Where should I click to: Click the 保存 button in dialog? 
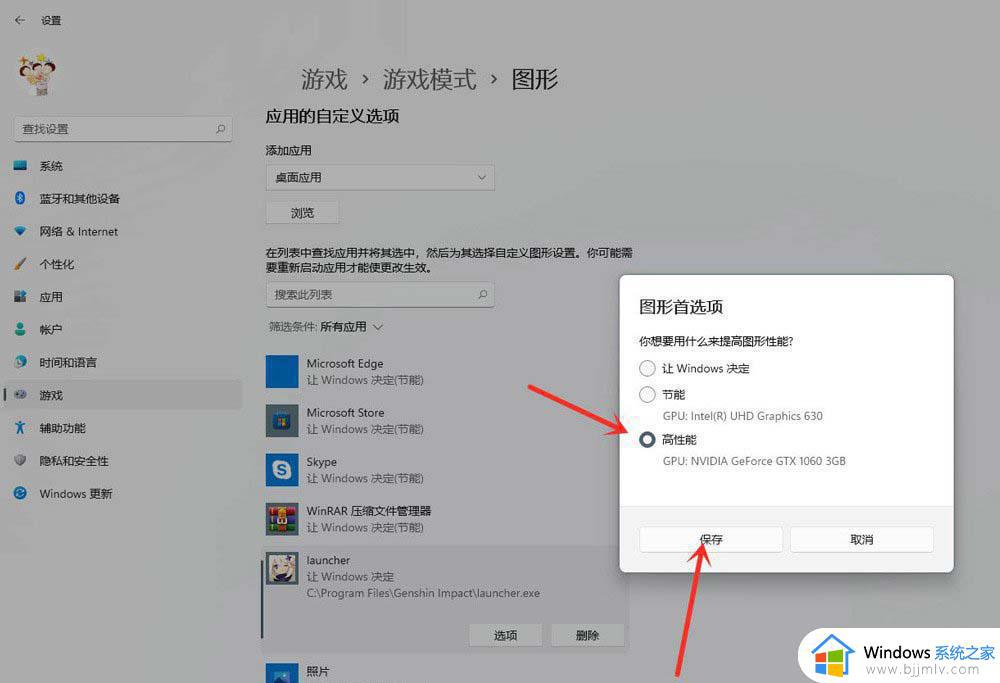click(x=711, y=540)
